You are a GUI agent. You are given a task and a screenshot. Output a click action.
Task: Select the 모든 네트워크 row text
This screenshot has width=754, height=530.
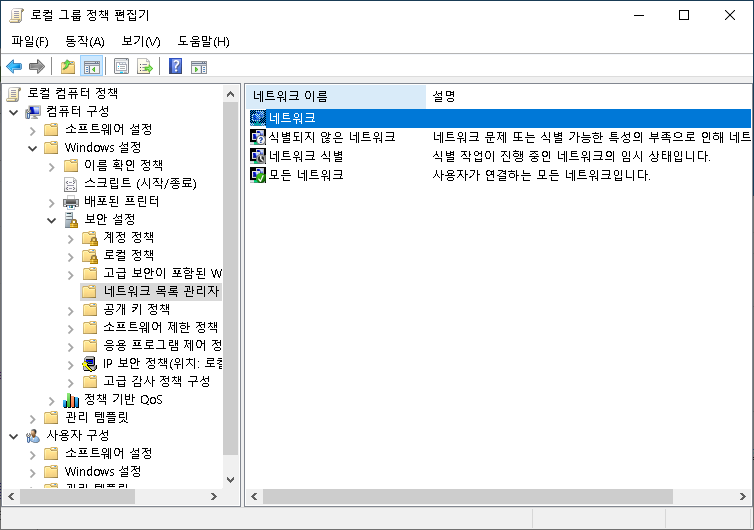pos(306,175)
